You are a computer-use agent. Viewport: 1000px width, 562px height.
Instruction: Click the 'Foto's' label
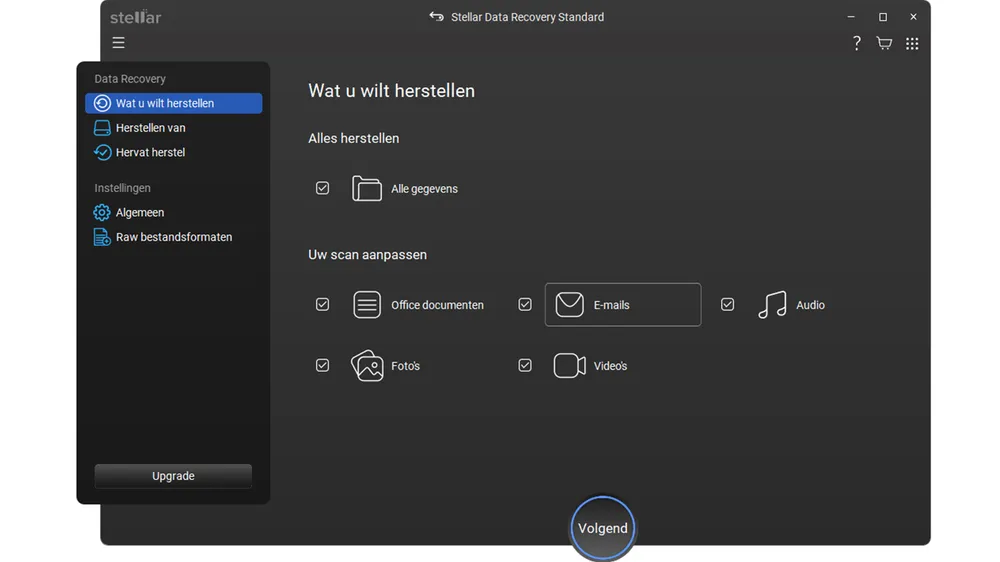coord(405,366)
